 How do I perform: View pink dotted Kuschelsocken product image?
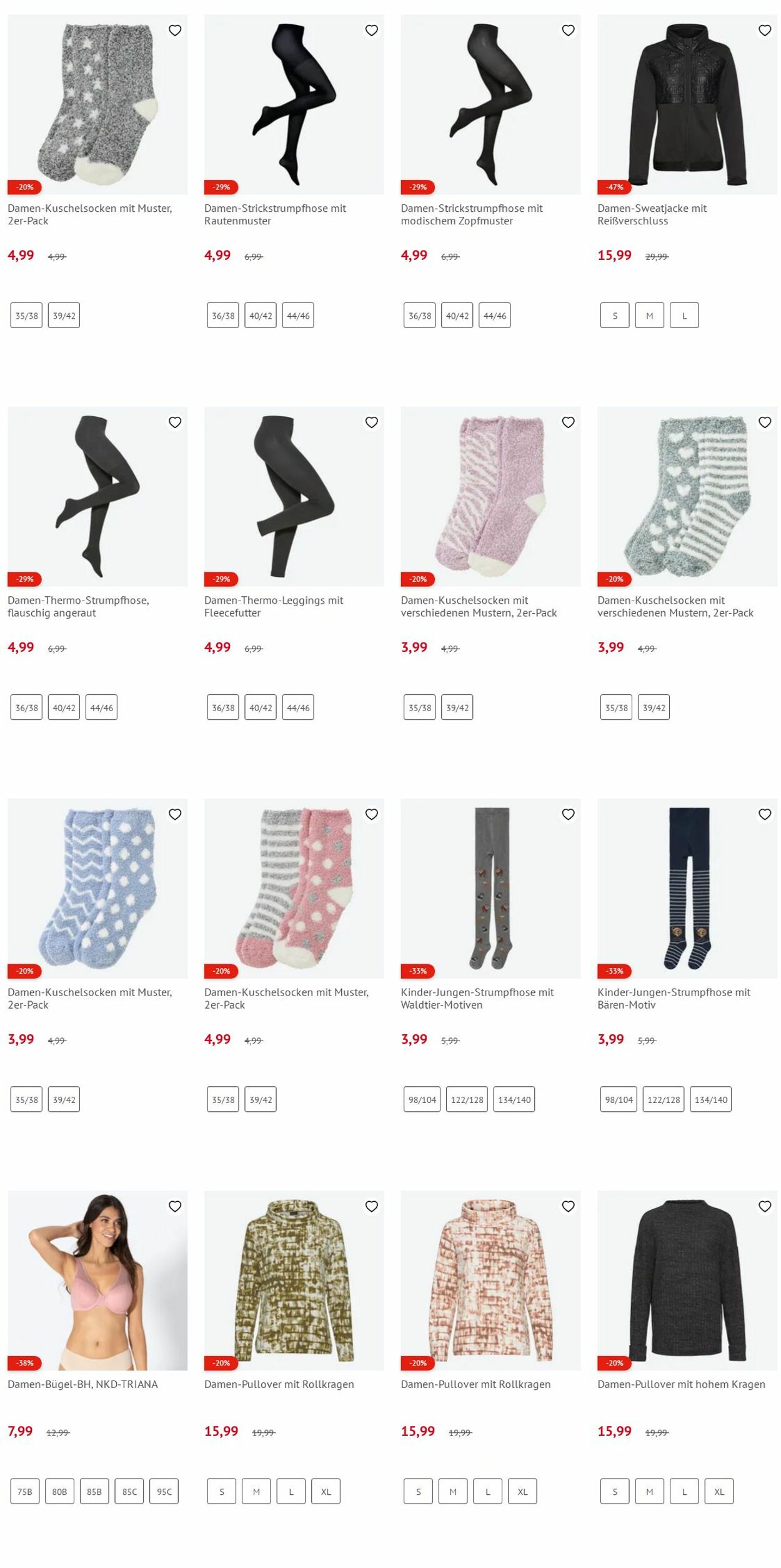(x=294, y=888)
